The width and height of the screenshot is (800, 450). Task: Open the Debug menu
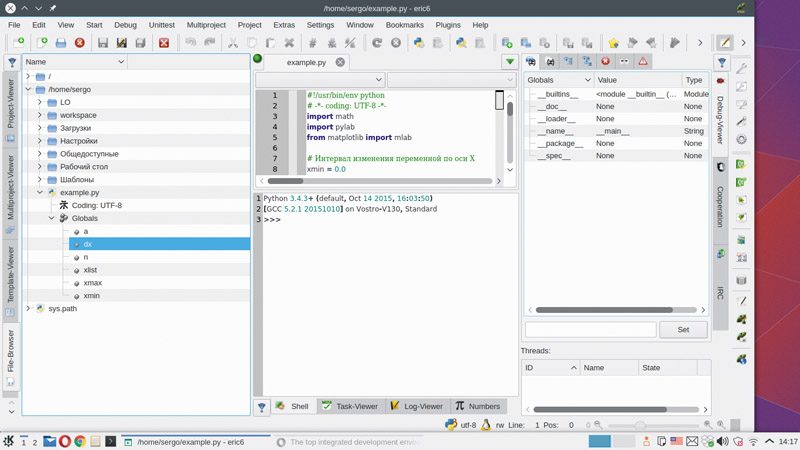click(125, 24)
